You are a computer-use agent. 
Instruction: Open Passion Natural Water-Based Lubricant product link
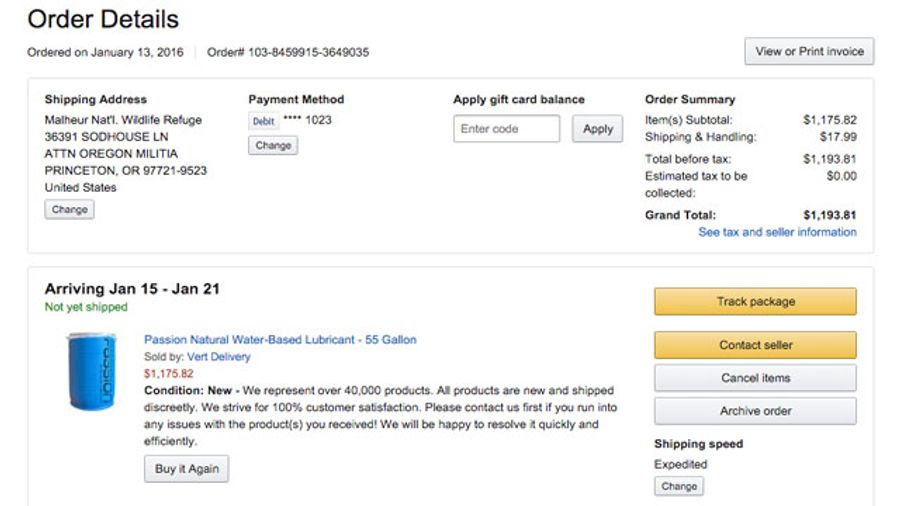click(280, 340)
